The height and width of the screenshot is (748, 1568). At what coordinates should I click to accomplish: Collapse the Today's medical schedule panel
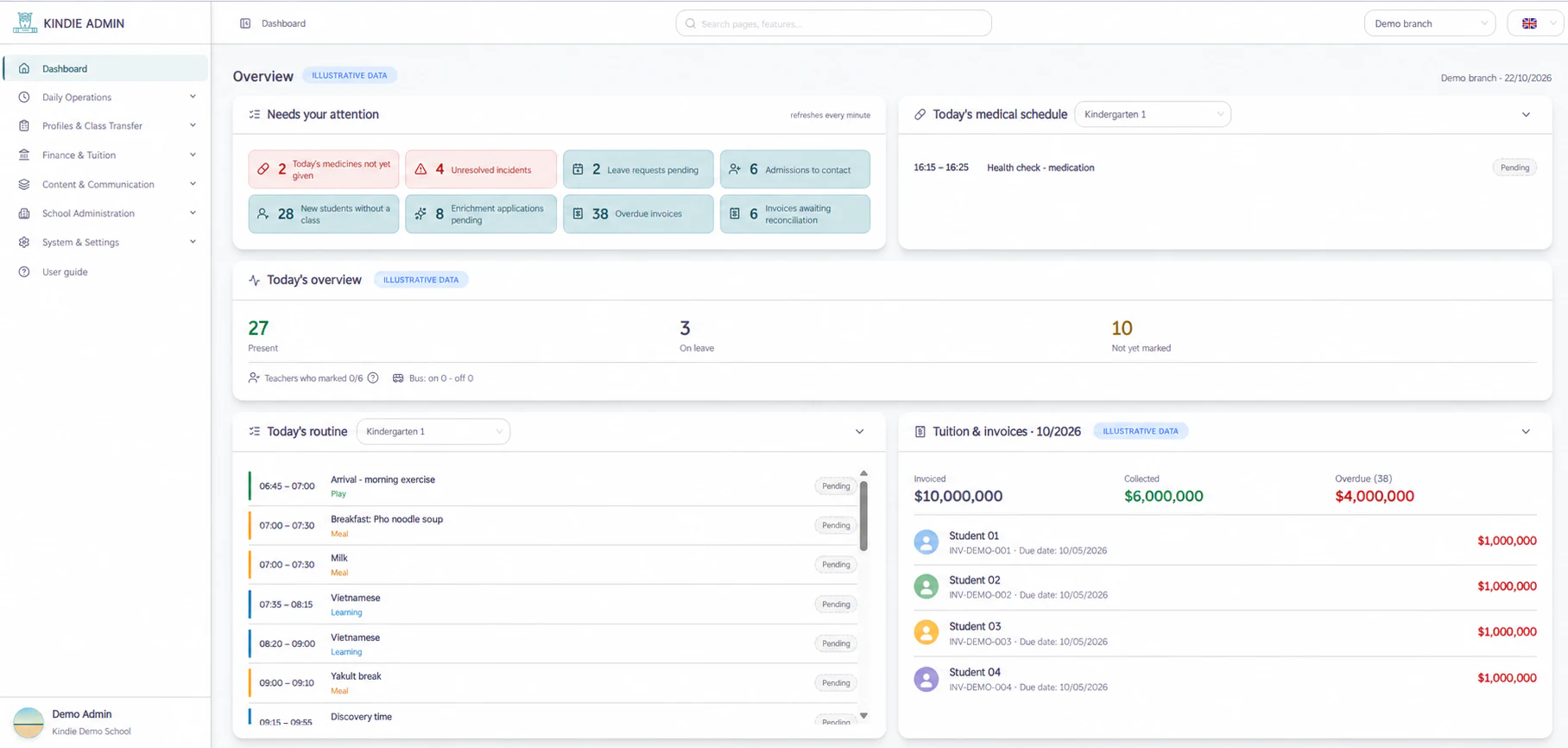[x=1526, y=114]
